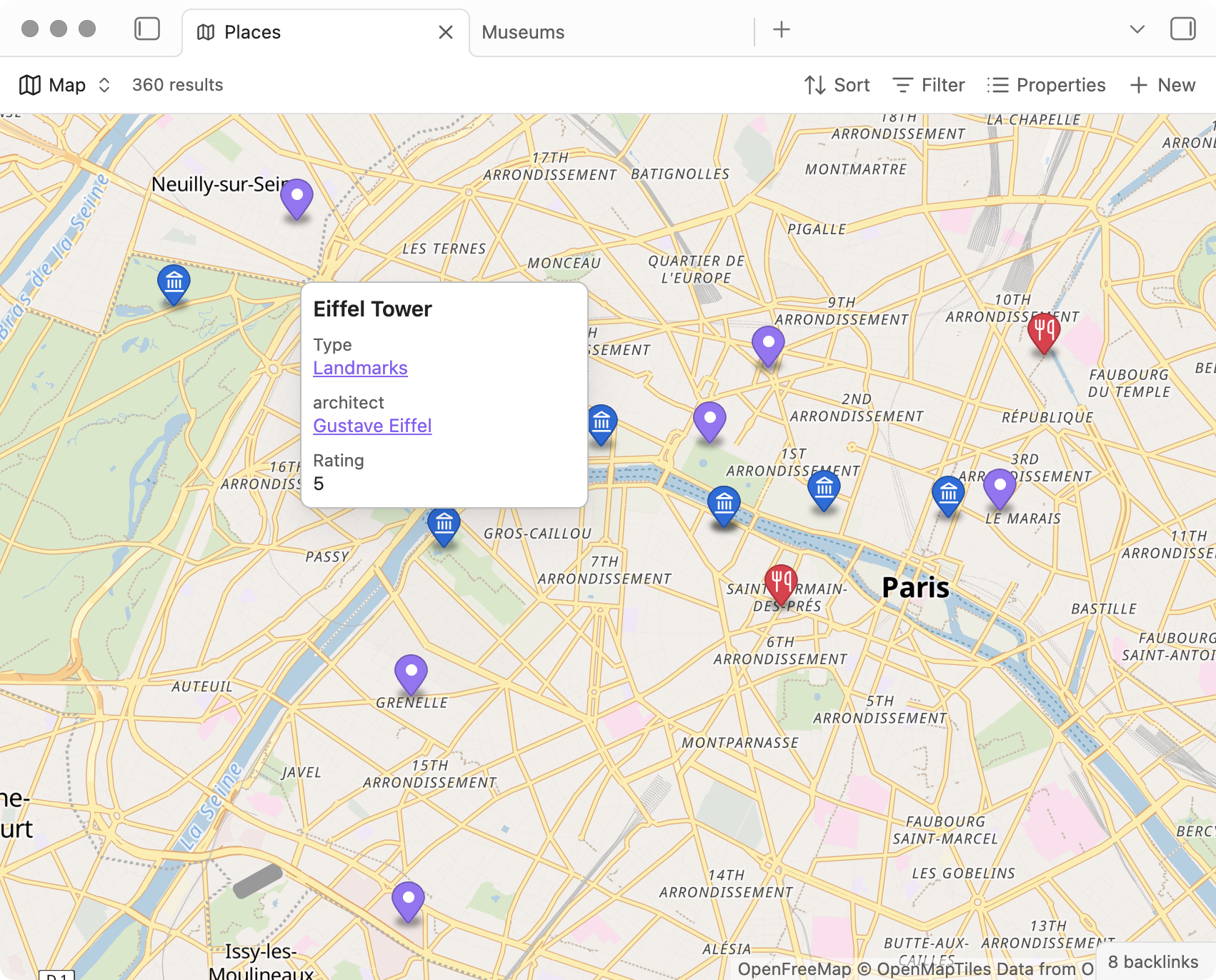Open the tab overflow chevron at top right

1136,30
